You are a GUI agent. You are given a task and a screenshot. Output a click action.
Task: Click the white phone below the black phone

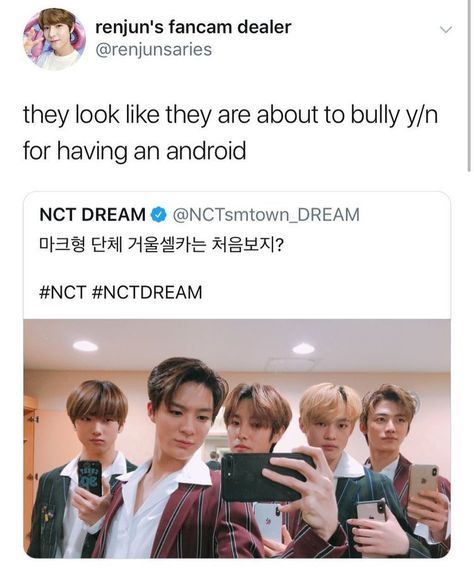(267, 521)
